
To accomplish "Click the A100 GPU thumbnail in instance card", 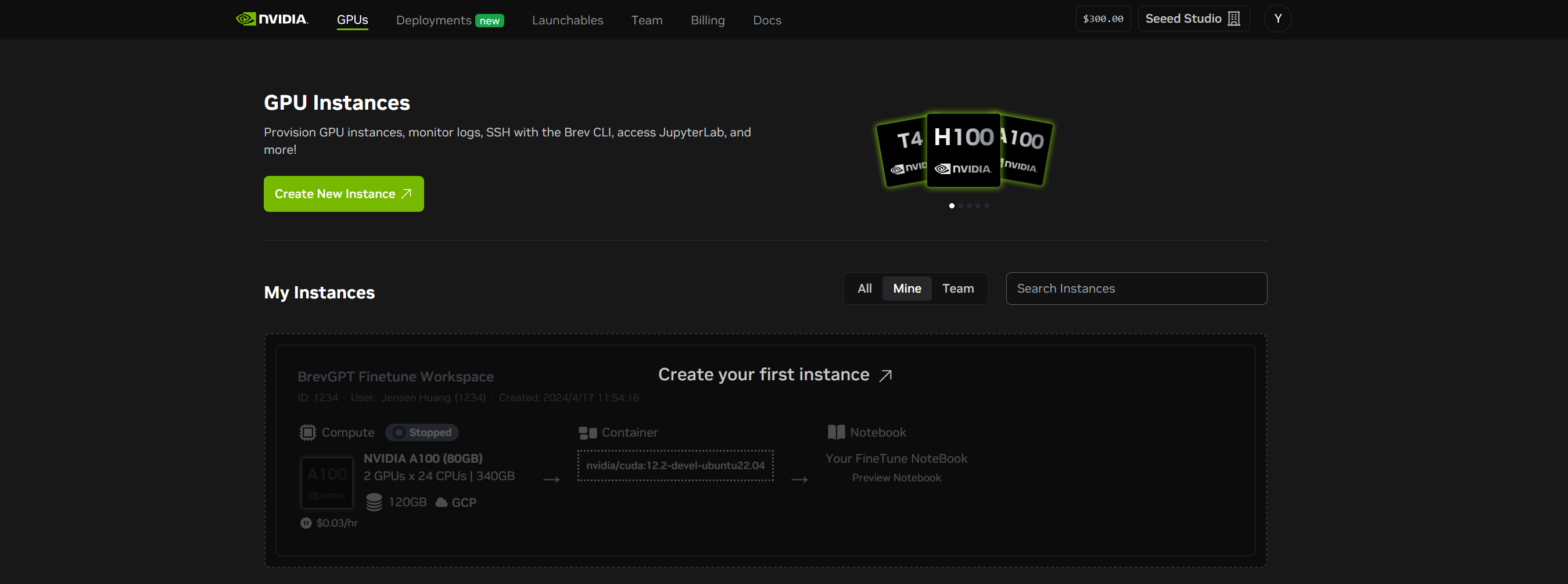I will [x=327, y=482].
